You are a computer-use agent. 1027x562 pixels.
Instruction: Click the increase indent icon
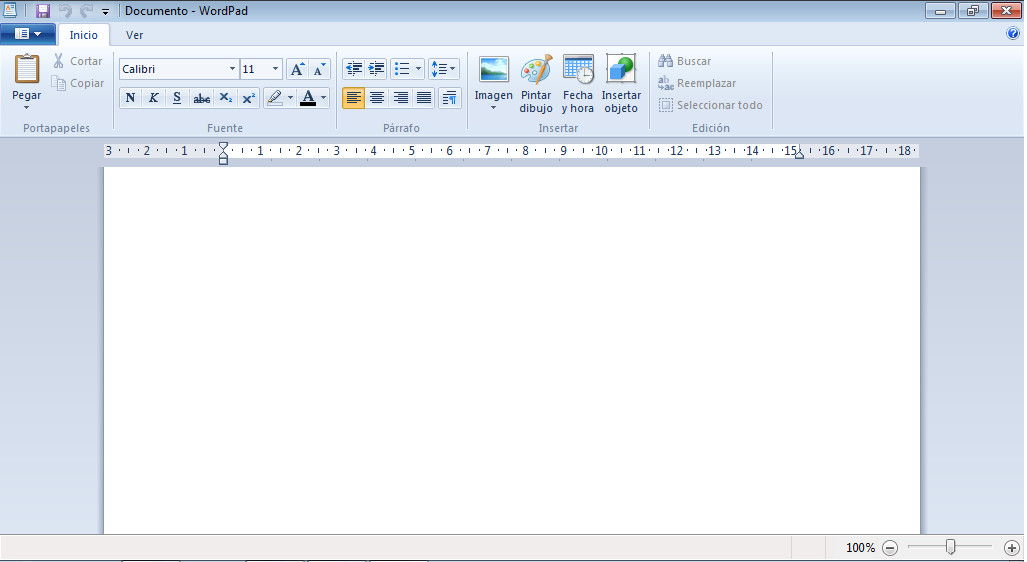377,69
